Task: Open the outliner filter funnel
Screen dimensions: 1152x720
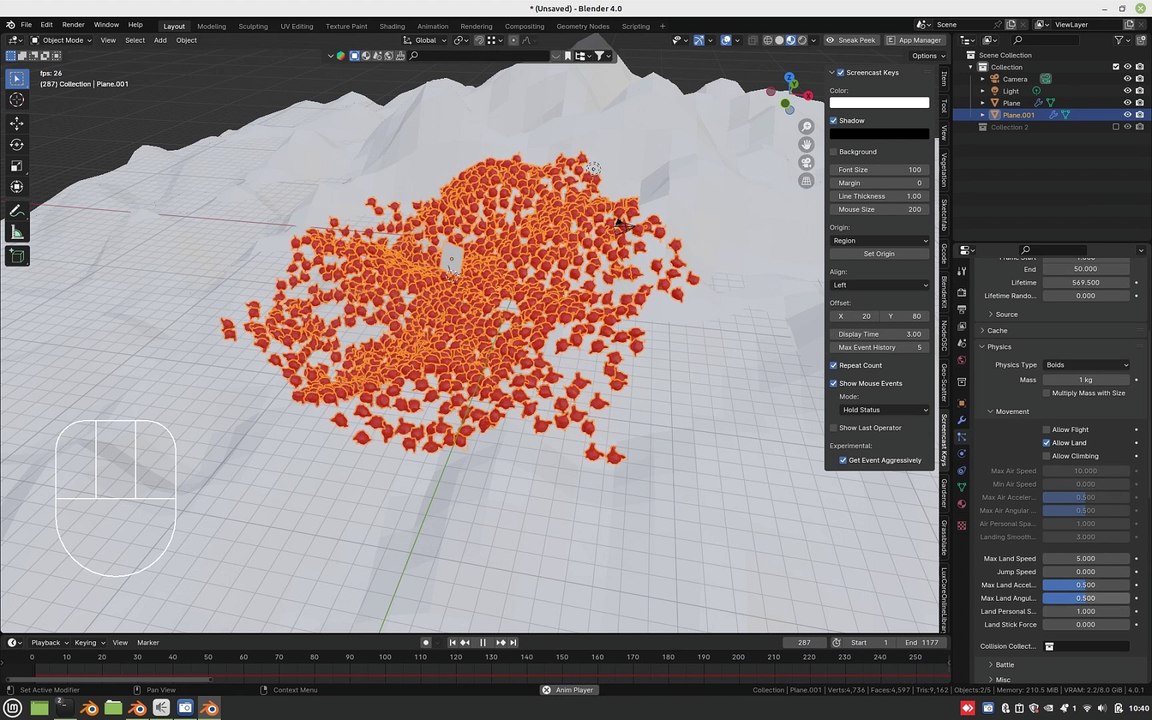Action: point(1118,40)
